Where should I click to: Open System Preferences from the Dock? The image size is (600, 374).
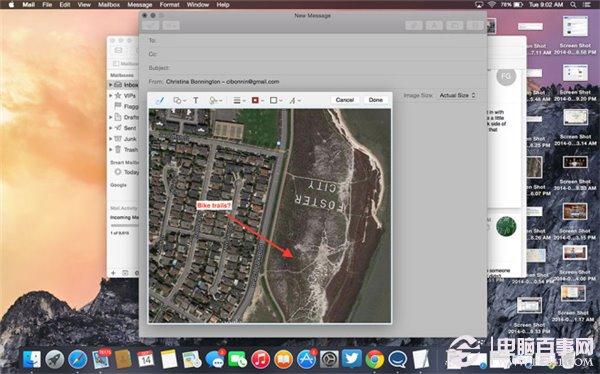click(x=329, y=359)
